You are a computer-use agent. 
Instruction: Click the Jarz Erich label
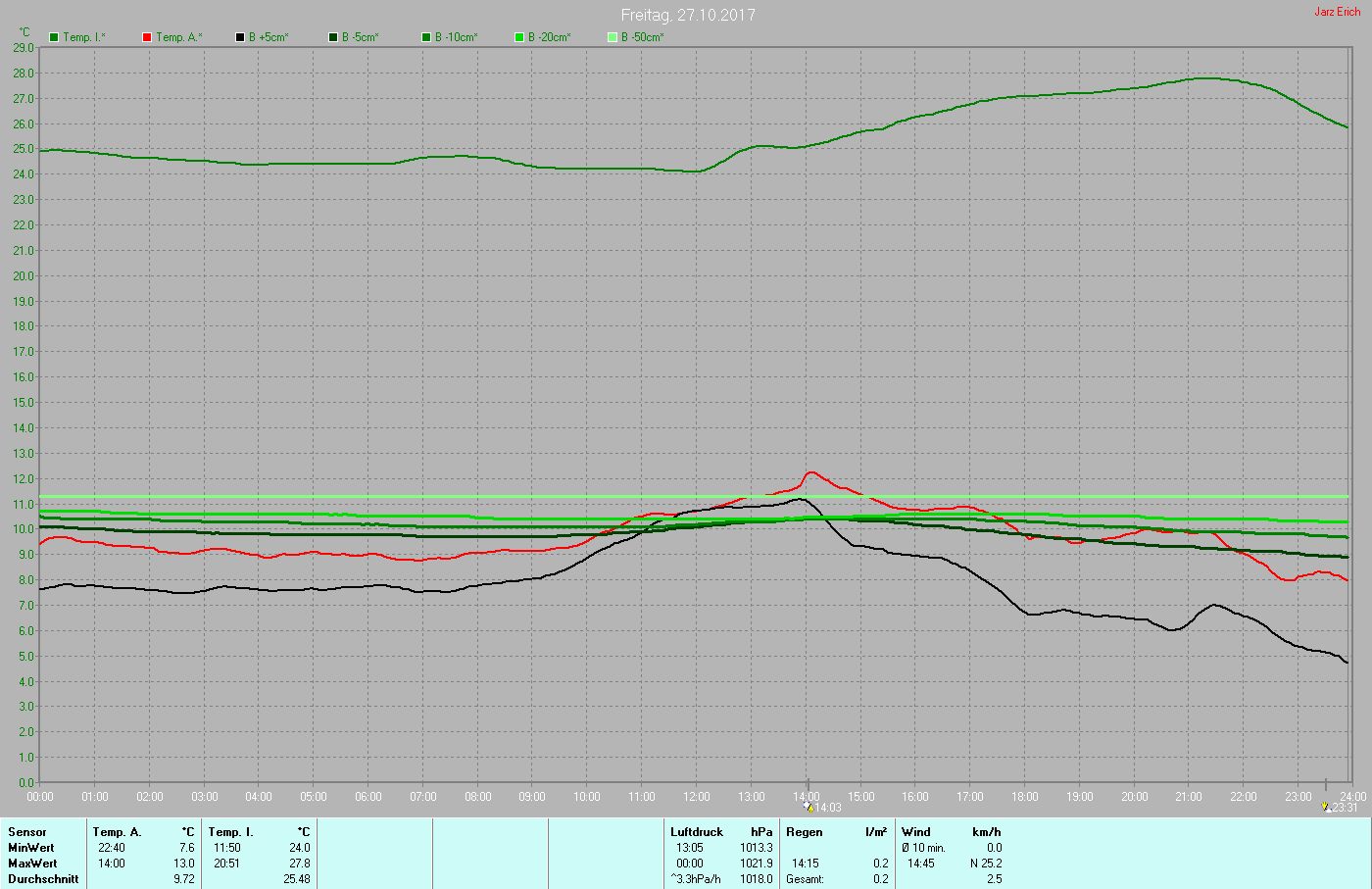tap(1337, 12)
